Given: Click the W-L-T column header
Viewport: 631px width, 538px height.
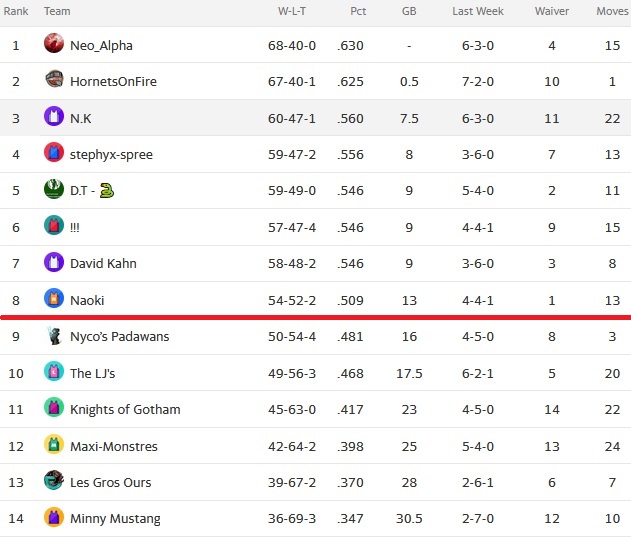Looking at the screenshot, I should click(x=292, y=11).
